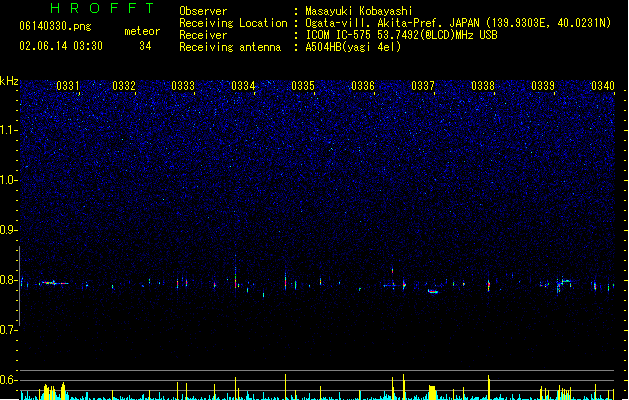Click the Receiving Location label
The width and height of the screenshot is (629, 400).
pos(233,23)
